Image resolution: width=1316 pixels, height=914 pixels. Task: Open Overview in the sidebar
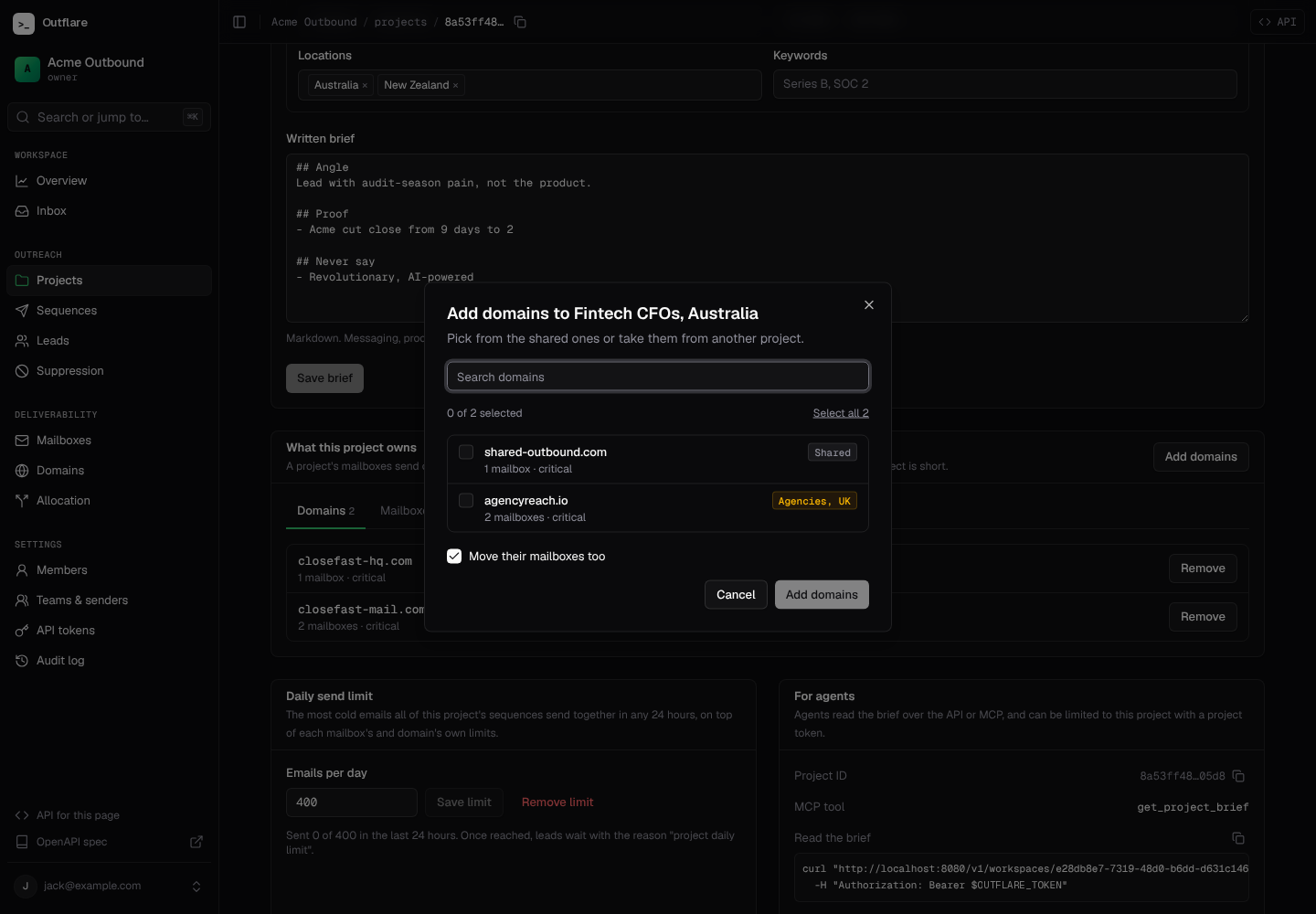click(x=109, y=181)
